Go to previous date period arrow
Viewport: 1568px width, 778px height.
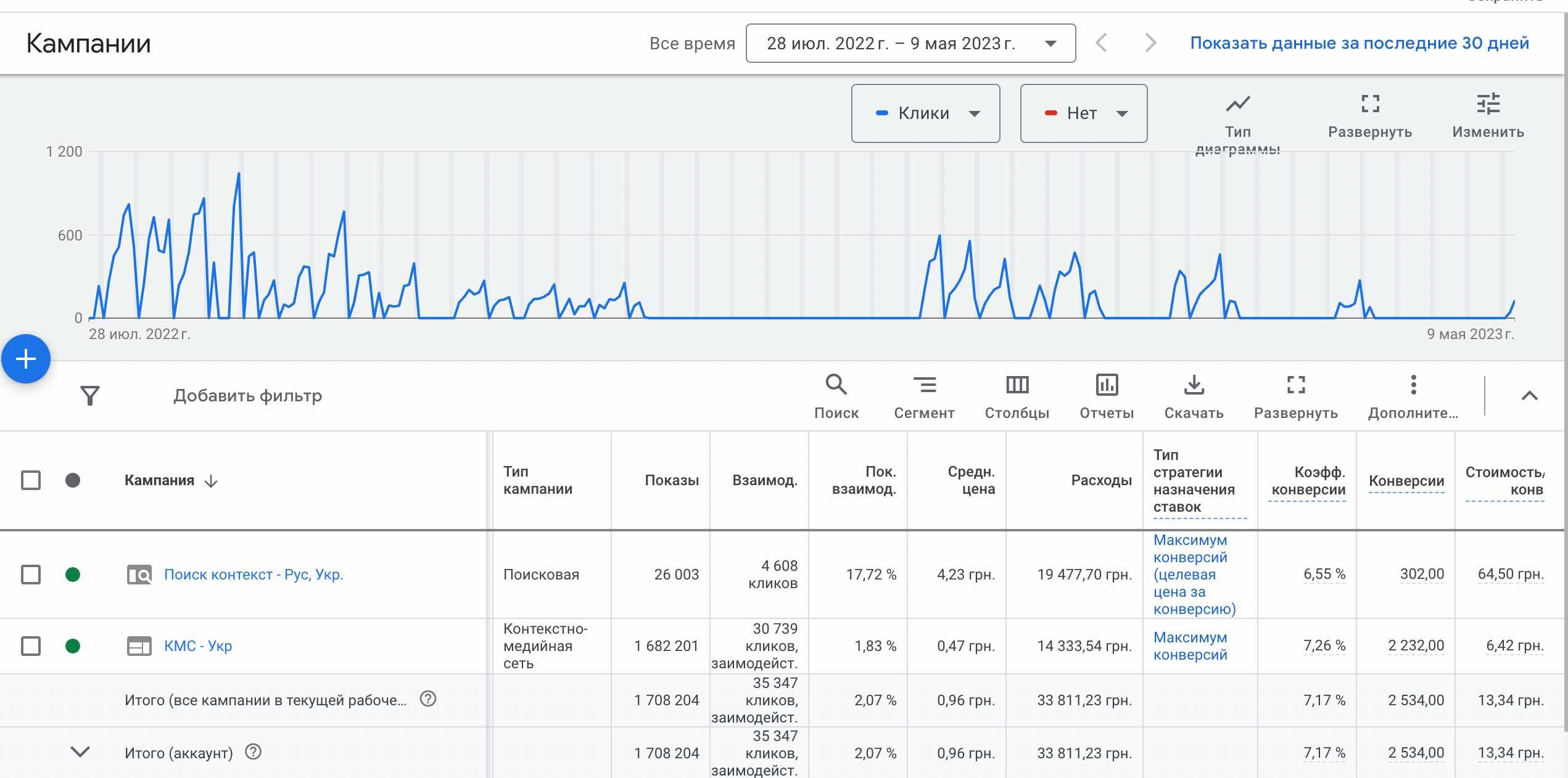coord(1101,43)
